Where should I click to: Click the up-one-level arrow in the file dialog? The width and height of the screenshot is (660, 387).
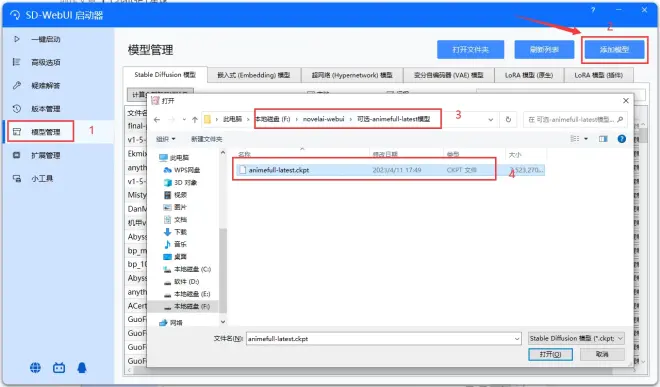(x=195, y=120)
